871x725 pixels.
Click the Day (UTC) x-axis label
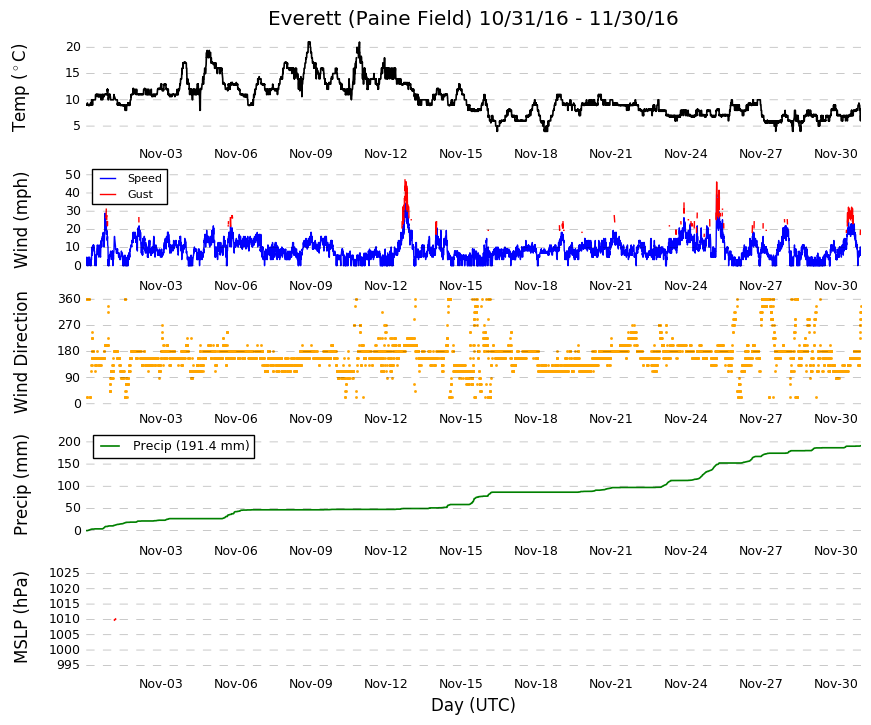tap(473, 705)
